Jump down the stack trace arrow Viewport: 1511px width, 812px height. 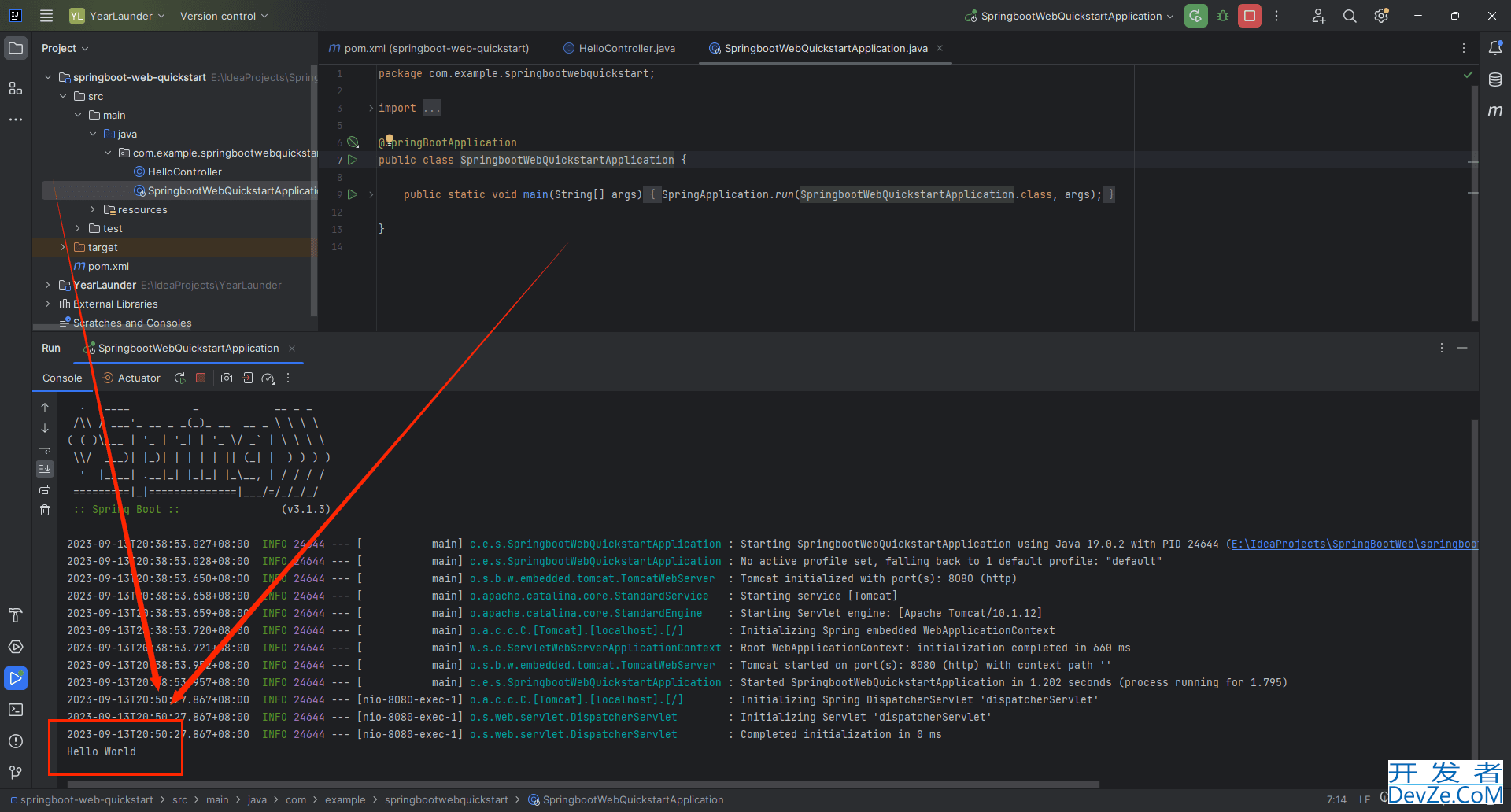pos(45,428)
